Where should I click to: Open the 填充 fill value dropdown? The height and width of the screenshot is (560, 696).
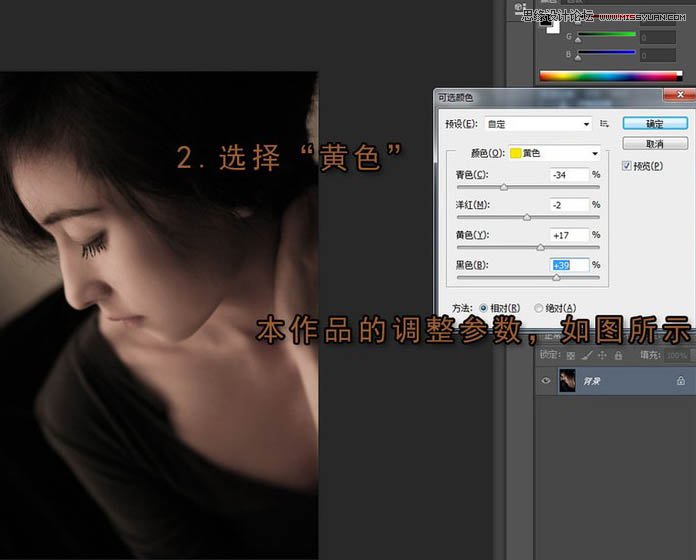click(x=692, y=355)
